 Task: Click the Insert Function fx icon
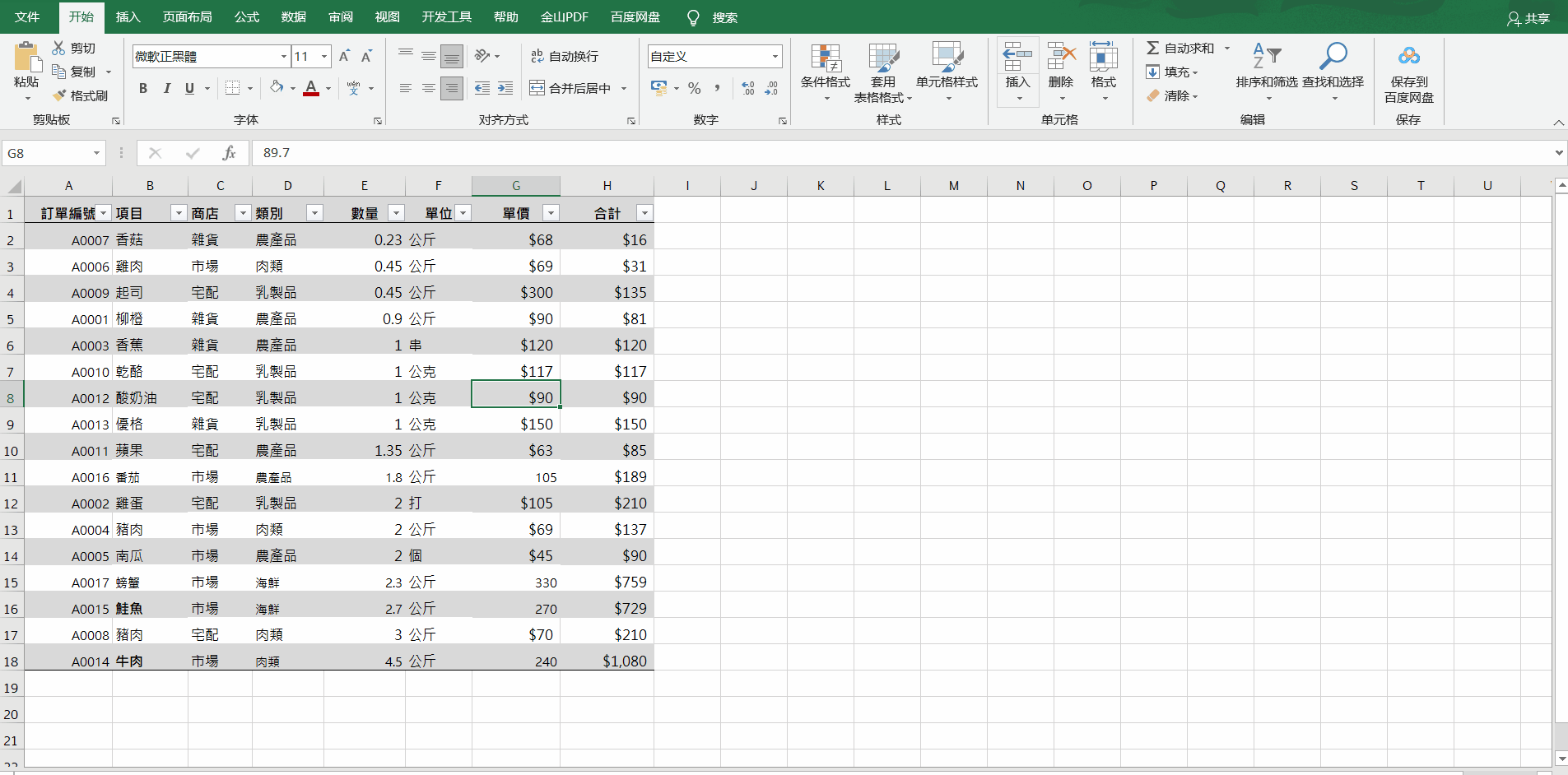(x=229, y=153)
